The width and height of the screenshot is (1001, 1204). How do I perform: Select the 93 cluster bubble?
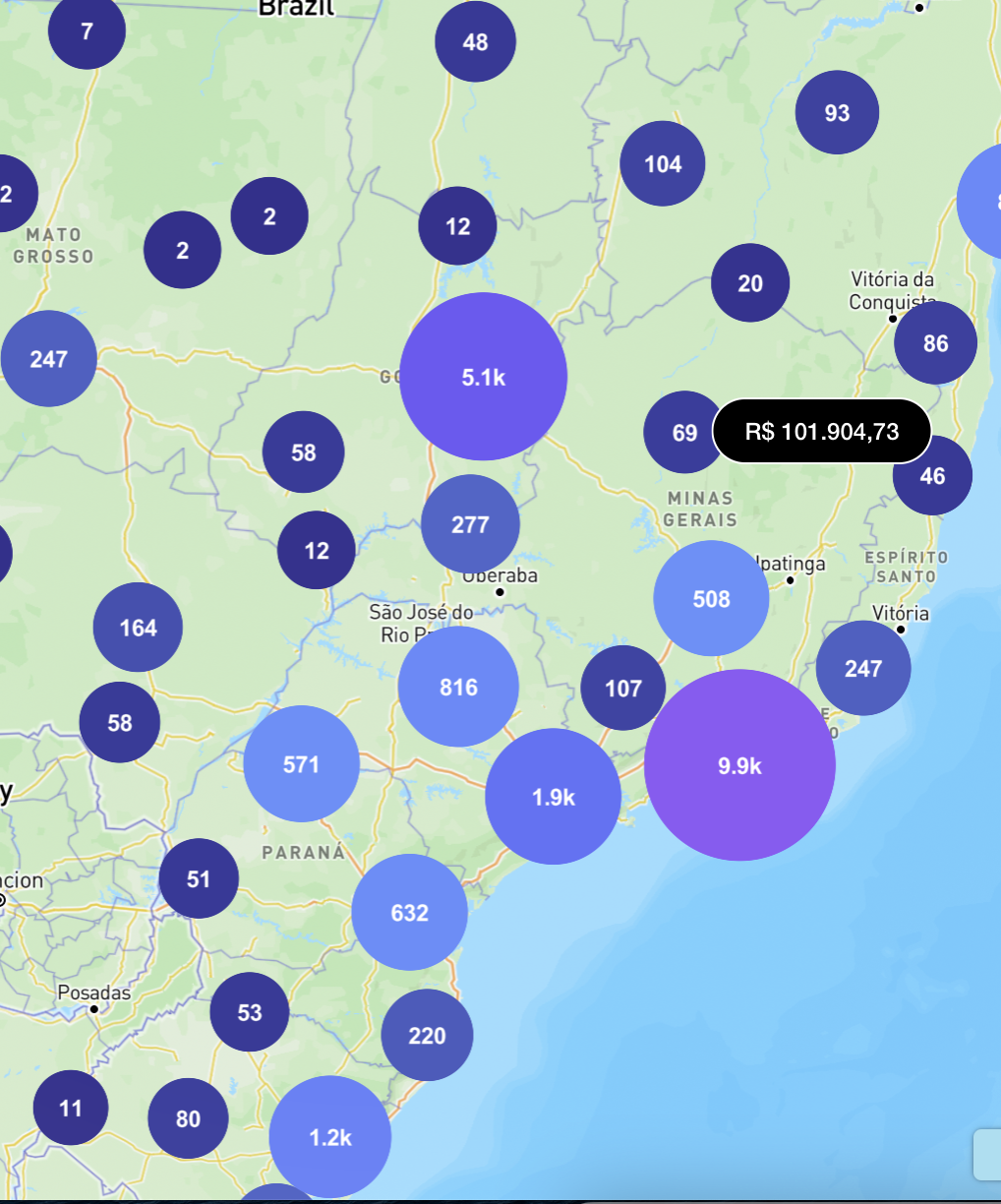tap(837, 113)
